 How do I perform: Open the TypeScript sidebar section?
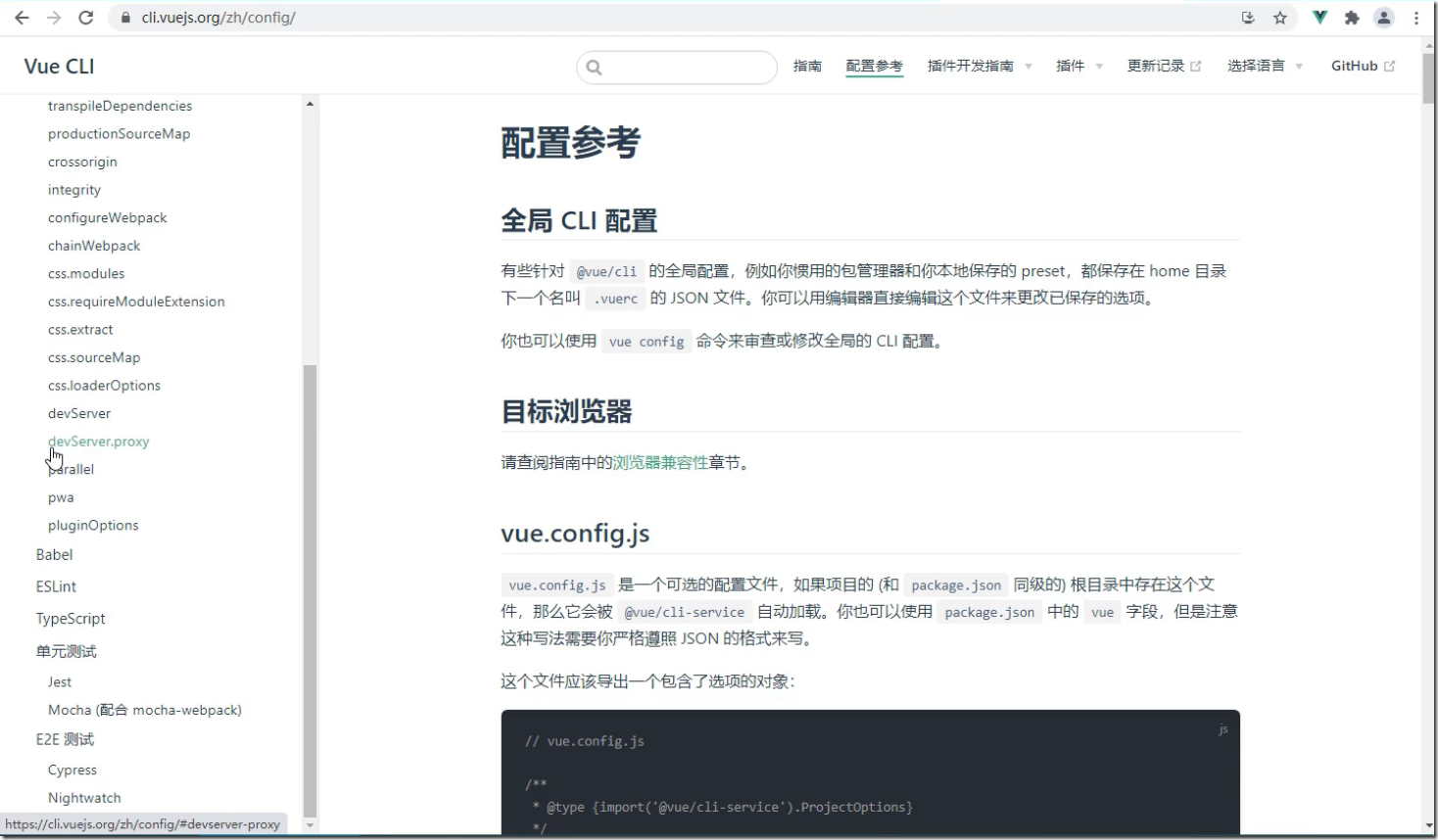pyautogui.click(x=71, y=619)
